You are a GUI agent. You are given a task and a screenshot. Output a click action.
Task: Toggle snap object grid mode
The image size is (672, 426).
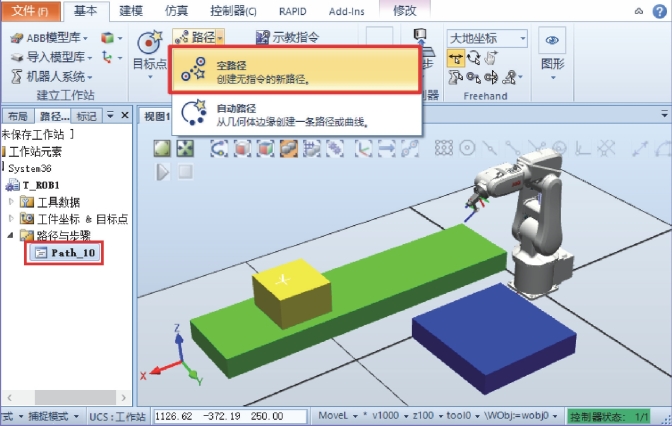coord(444,148)
